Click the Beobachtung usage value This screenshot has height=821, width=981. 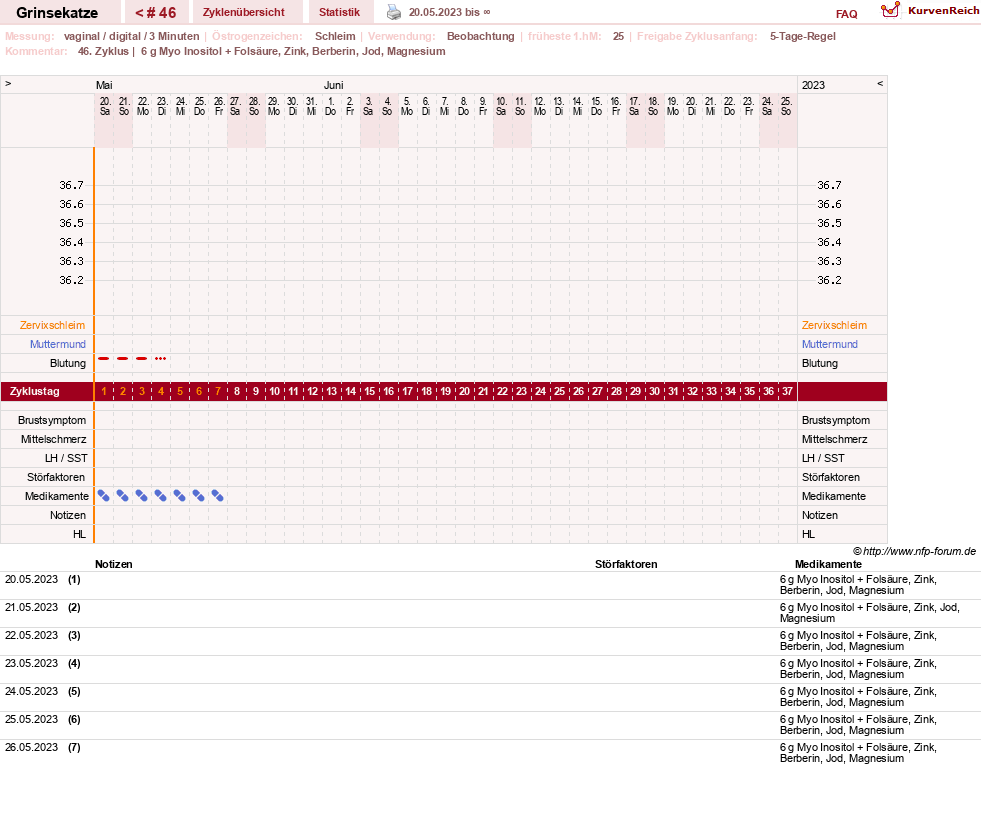[480, 36]
